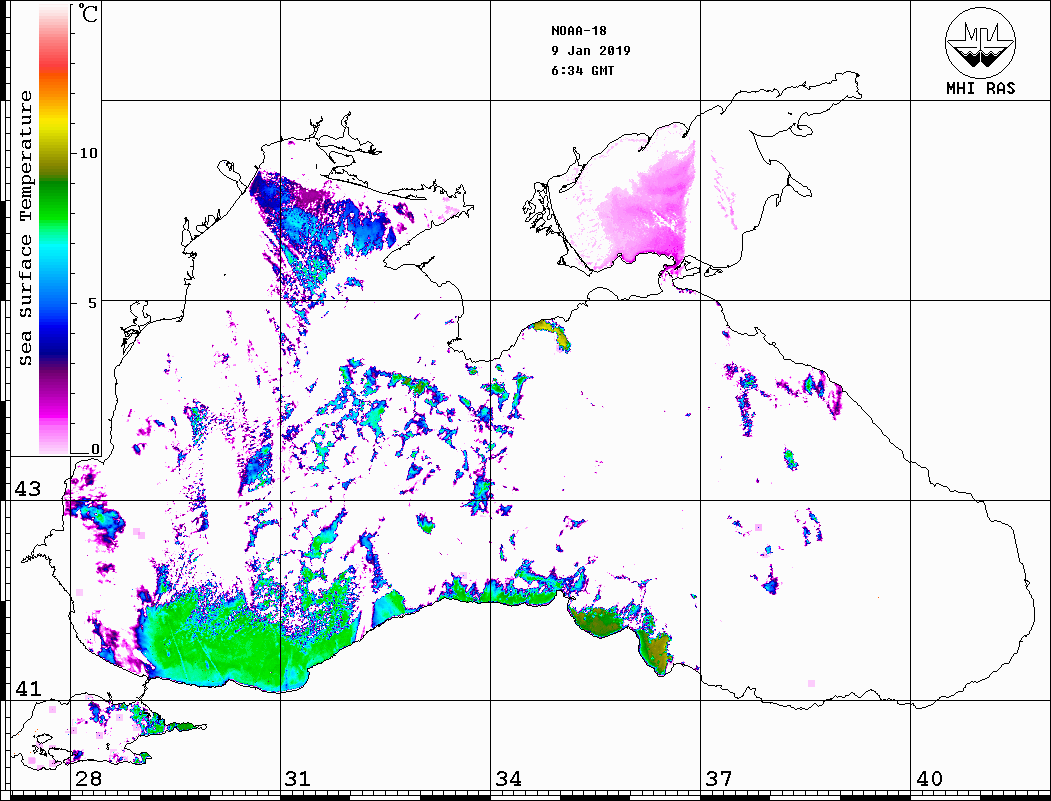Click the 0 tick on color scale
Image resolution: width=1051 pixels, height=801 pixels.
tap(95, 450)
